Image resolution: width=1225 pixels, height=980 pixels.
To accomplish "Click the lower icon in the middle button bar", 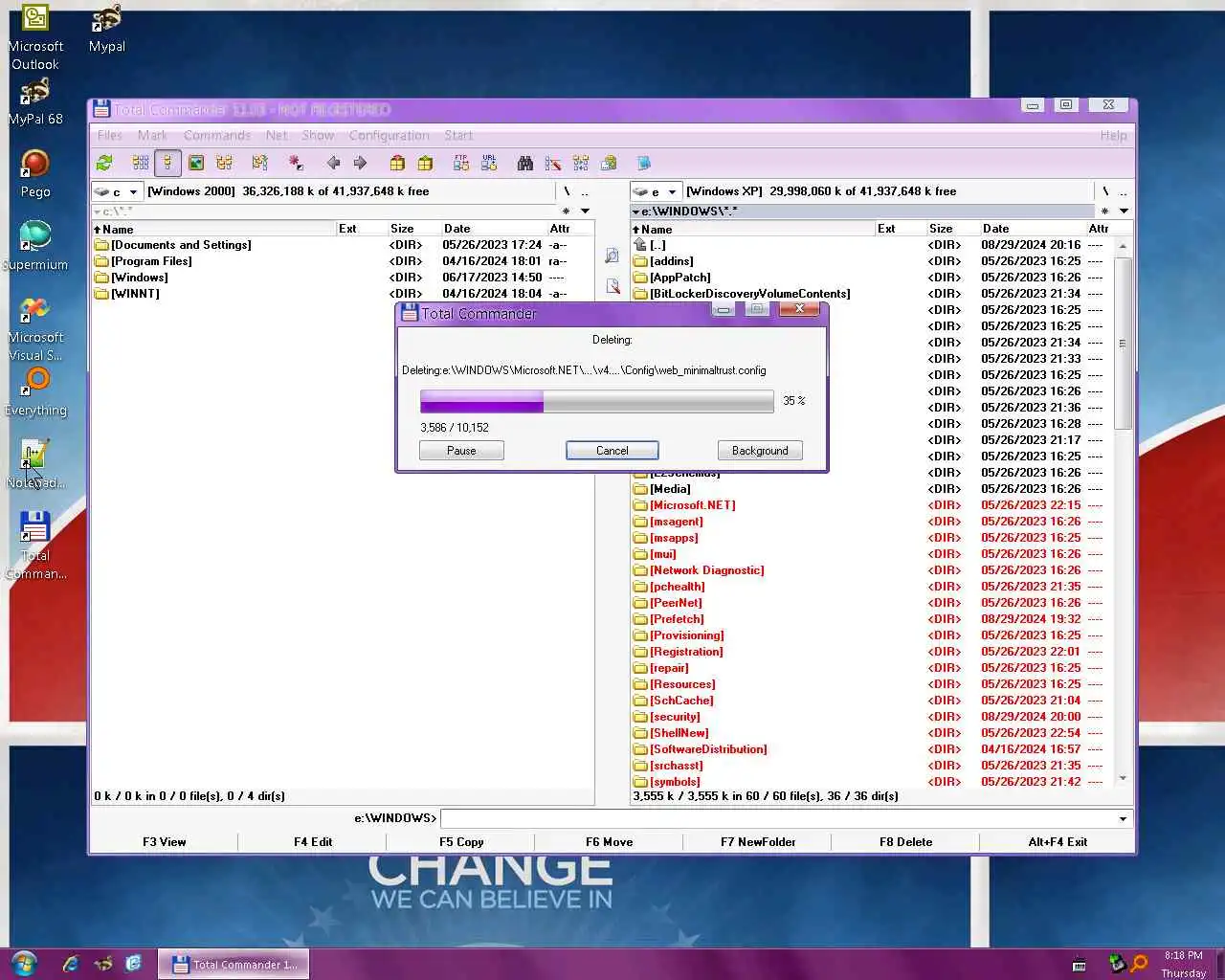I will point(612,286).
